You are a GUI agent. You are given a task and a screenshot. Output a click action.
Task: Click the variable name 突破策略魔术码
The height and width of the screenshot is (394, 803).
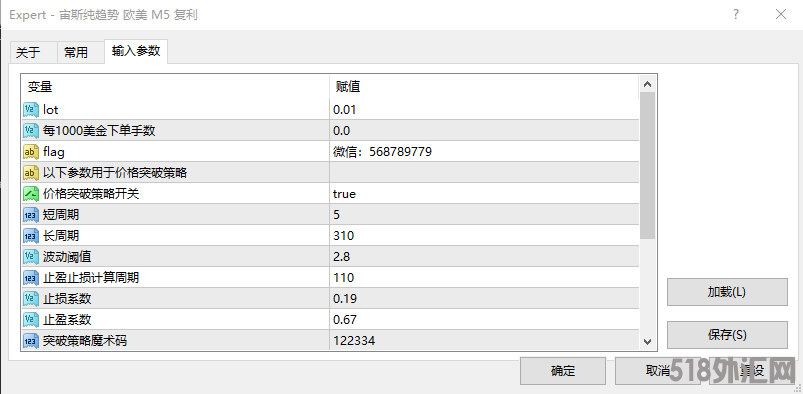(85, 341)
